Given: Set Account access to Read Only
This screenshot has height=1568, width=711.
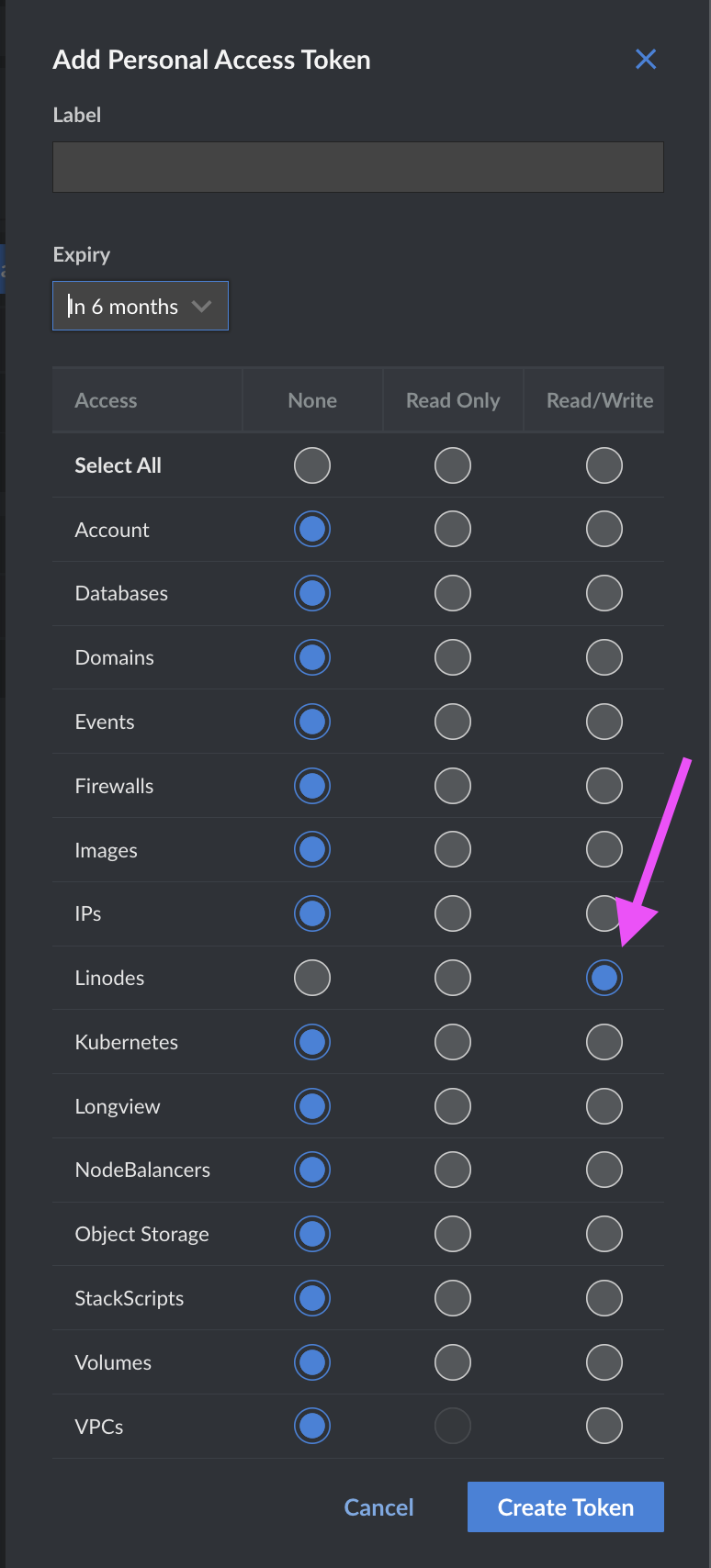Looking at the screenshot, I should tap(453, 529).
